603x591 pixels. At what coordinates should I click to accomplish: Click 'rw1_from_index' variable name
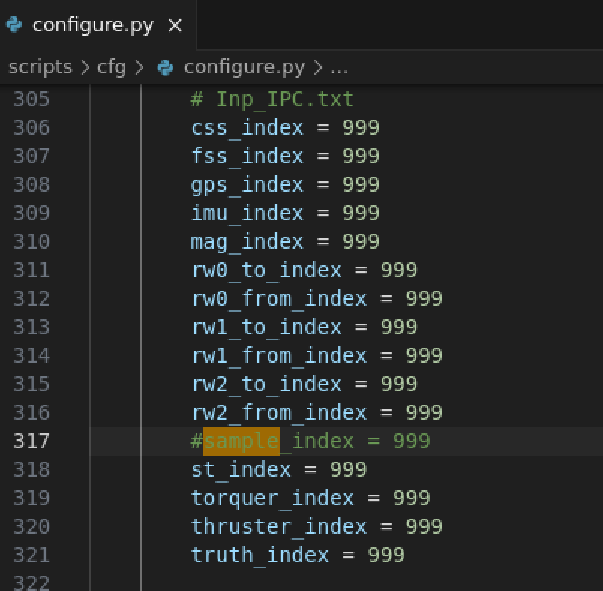click(x=279, y=356)
